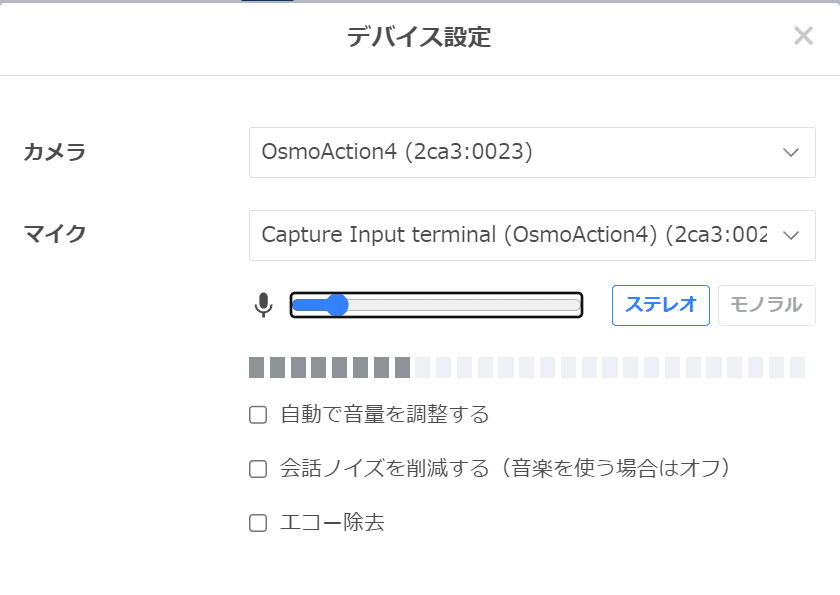Click the blue microphone volume slider thumb
The width and height of the screenshot is (840, 595).
[x=337, y=305]
